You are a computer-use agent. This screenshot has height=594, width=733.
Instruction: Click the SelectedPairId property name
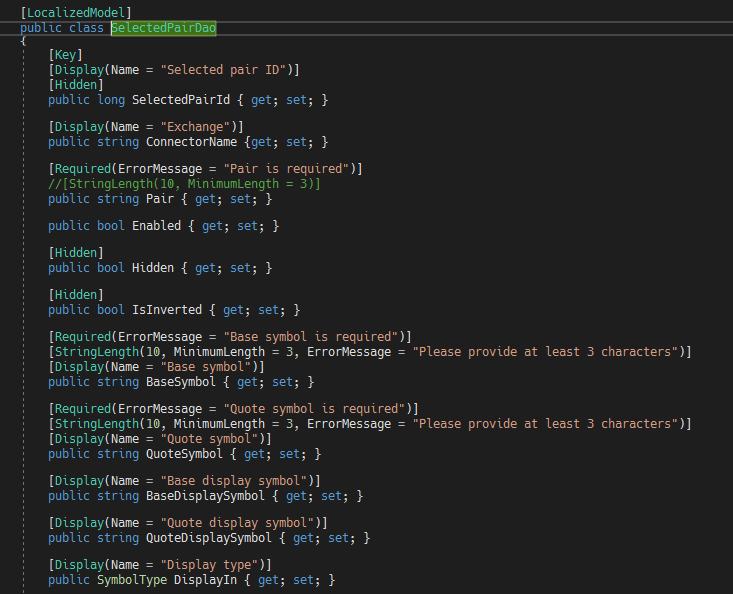coord(181,100)
